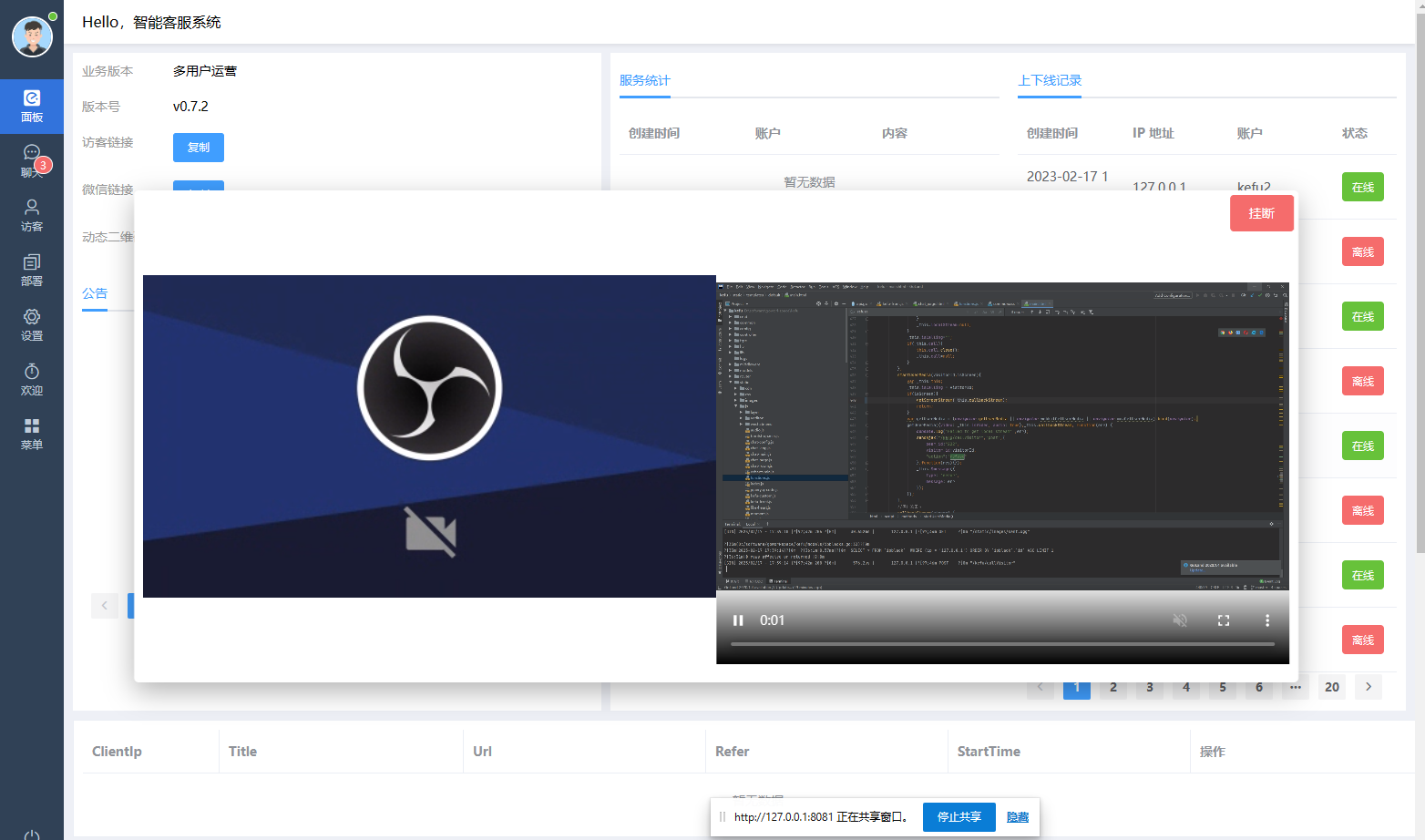1425x840 pixels.
Task: Seek along the video progress bar
Action: [1002, 644]
